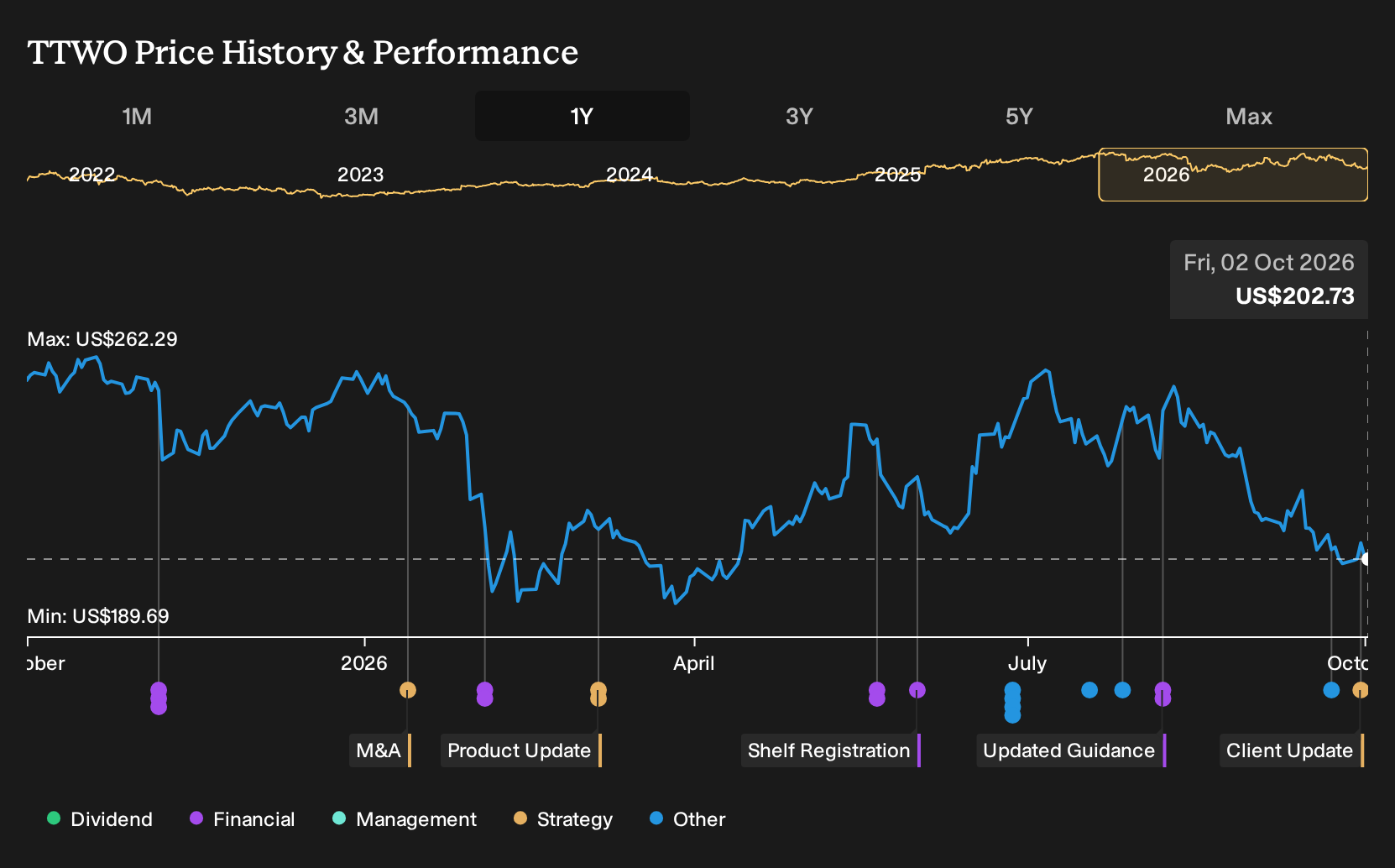
Task: Switch to the 3M range tab
Action: click(361, 117)
